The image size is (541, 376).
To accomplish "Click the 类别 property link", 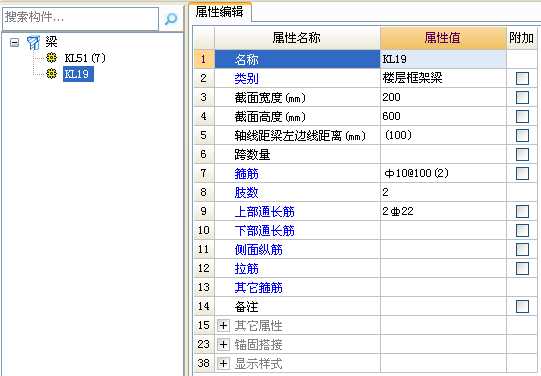I will click(246, 79).
